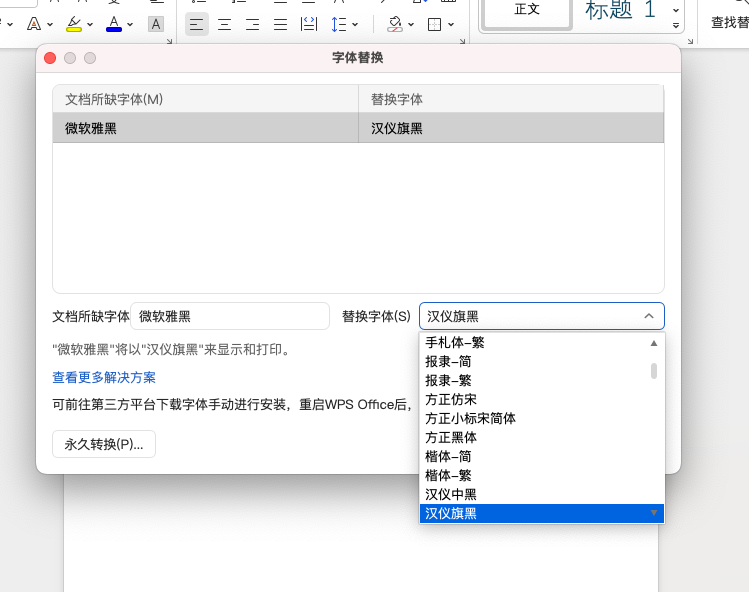The image size is (749, 592).
Task: Expand the 替换字体 combo box
Action: tap(648, 316)
